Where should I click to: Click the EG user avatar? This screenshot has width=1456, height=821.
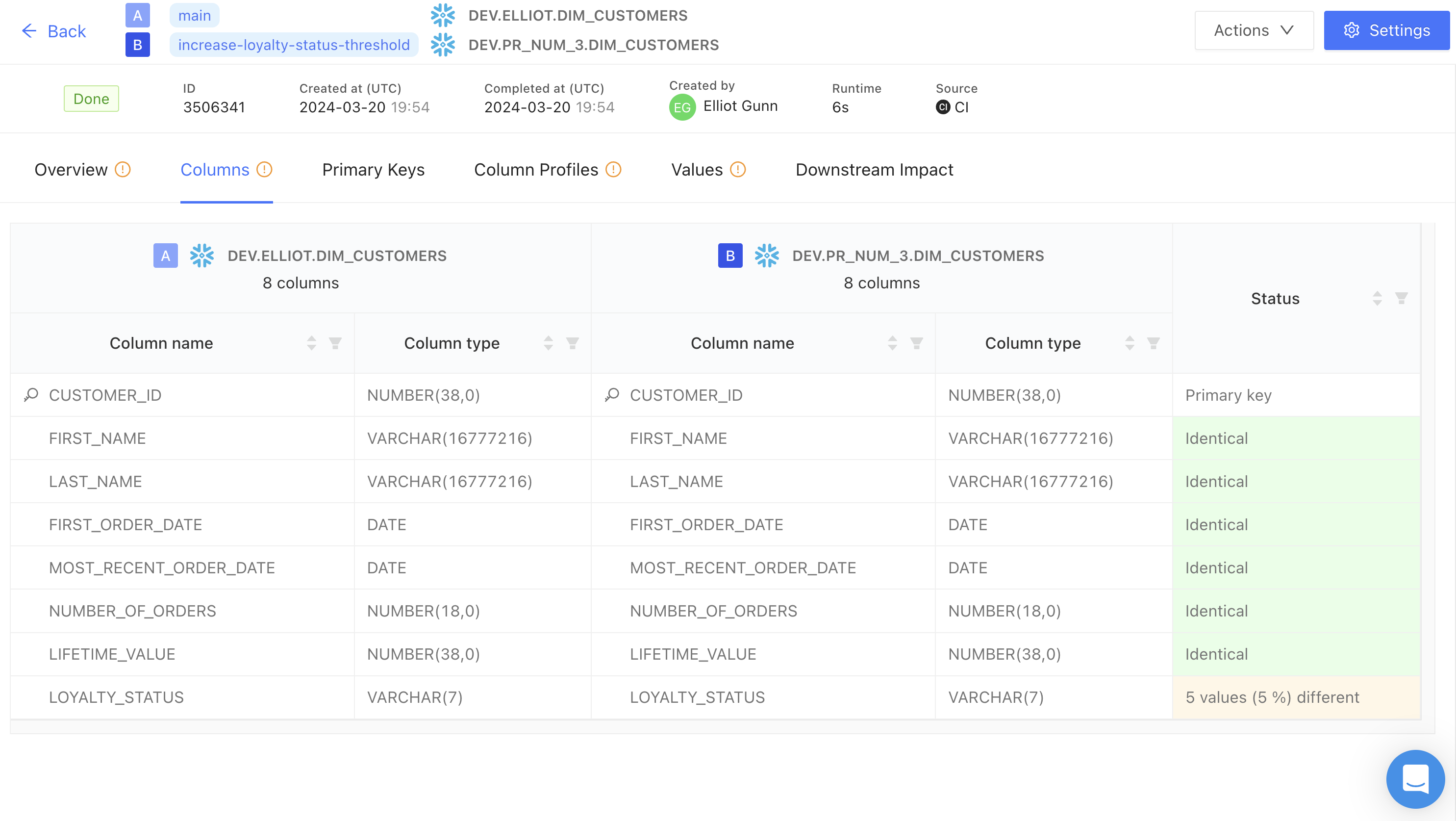point(682,107)
